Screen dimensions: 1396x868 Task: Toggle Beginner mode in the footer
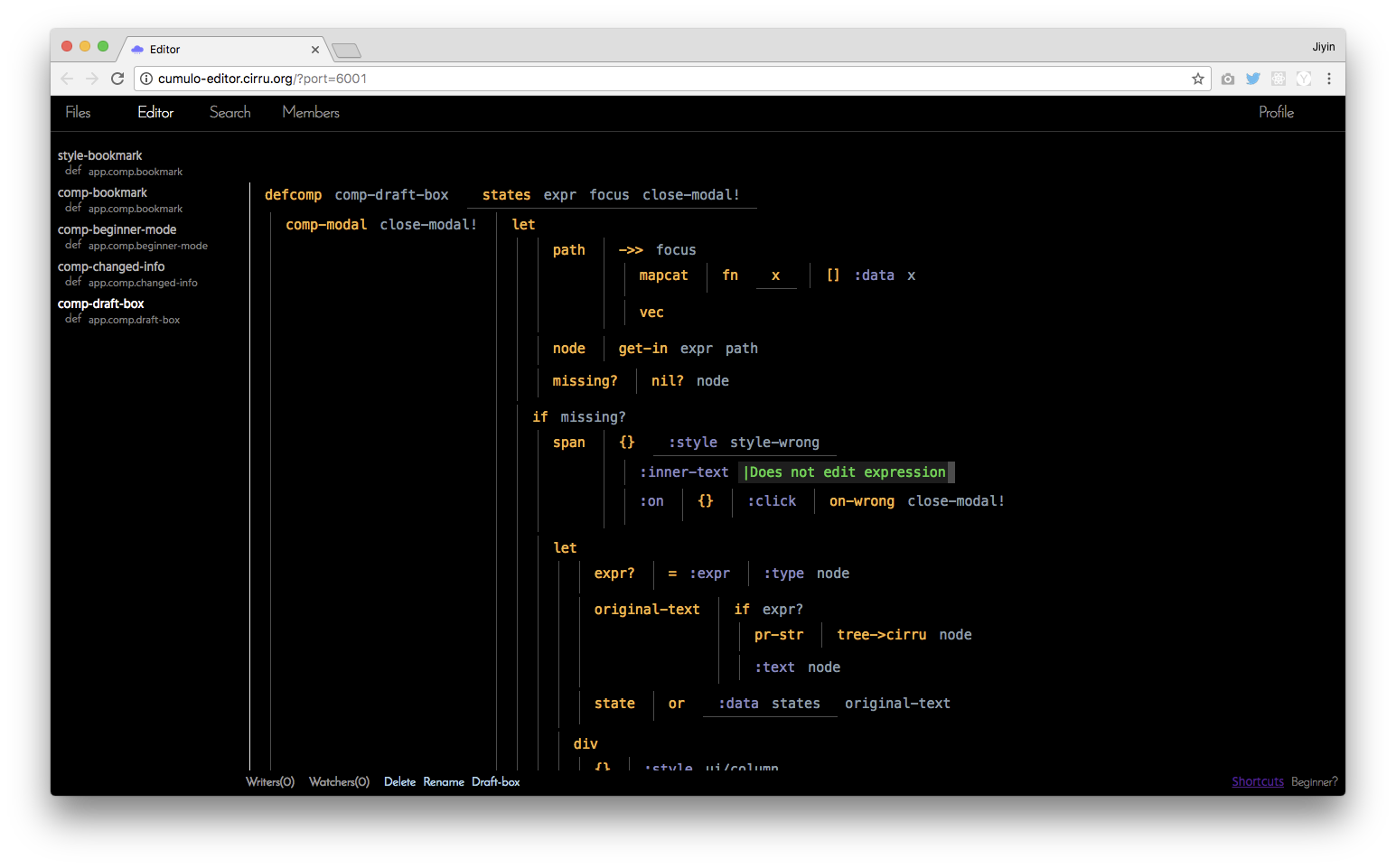point(1314,782)
